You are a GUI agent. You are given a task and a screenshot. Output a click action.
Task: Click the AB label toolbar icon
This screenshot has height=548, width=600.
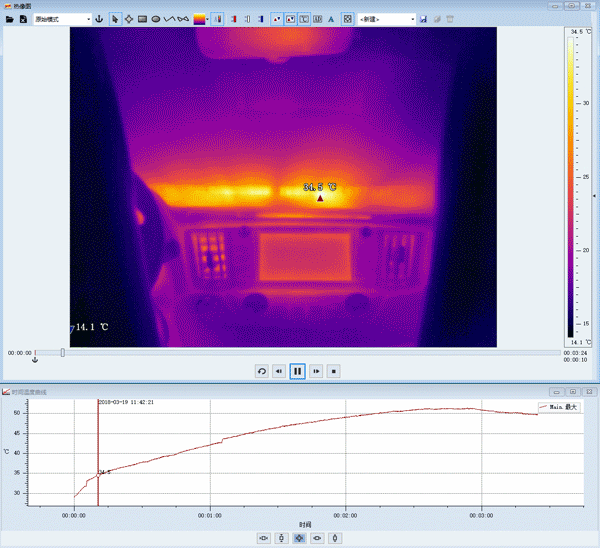click(x=318, y=19)
